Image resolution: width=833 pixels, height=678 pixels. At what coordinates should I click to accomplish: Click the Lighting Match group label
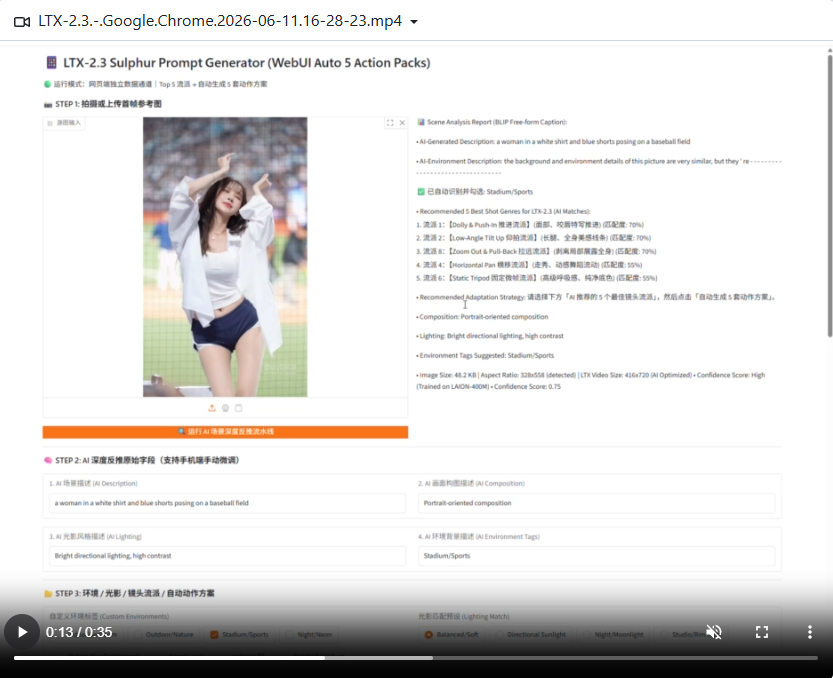(464, 616)
